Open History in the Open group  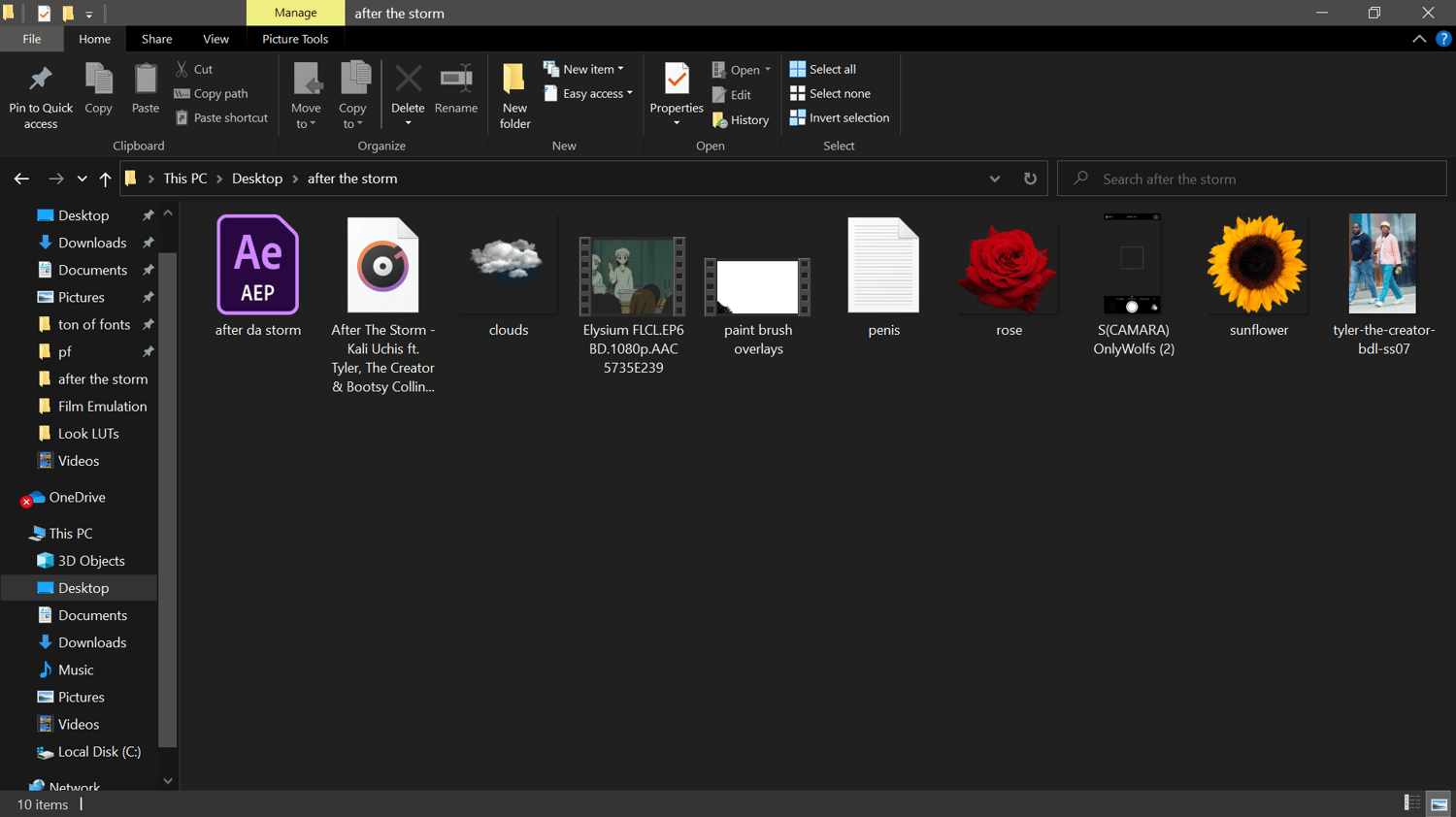point(741,120)
